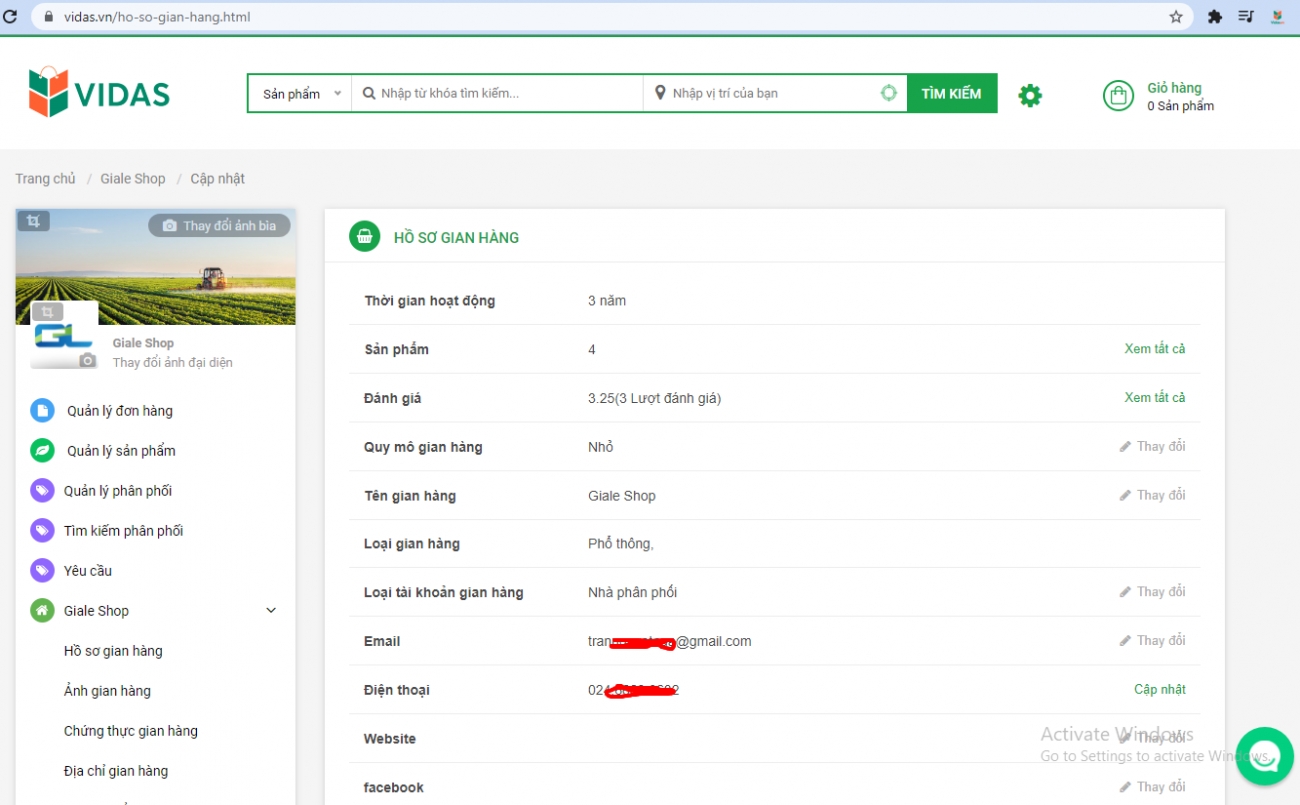Click the locate-me target icon in location field

(x=888, y=93)
